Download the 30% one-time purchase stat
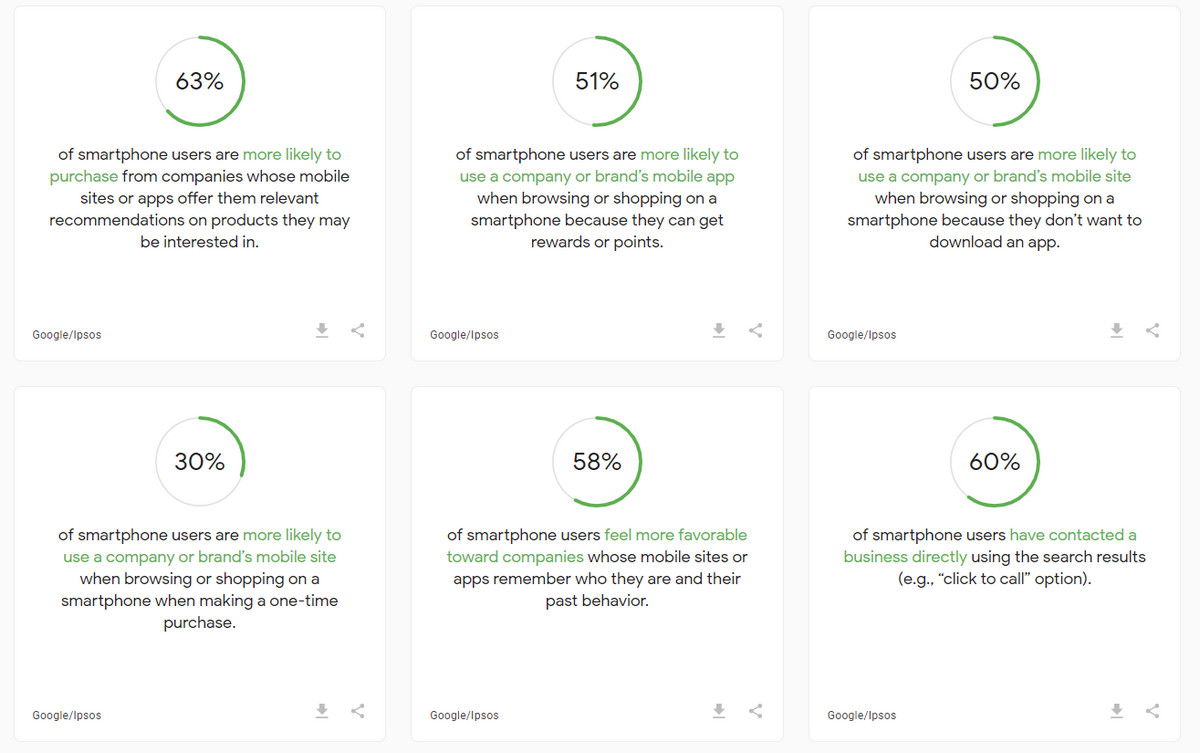 pyautogui.click(x=322, y=711)
